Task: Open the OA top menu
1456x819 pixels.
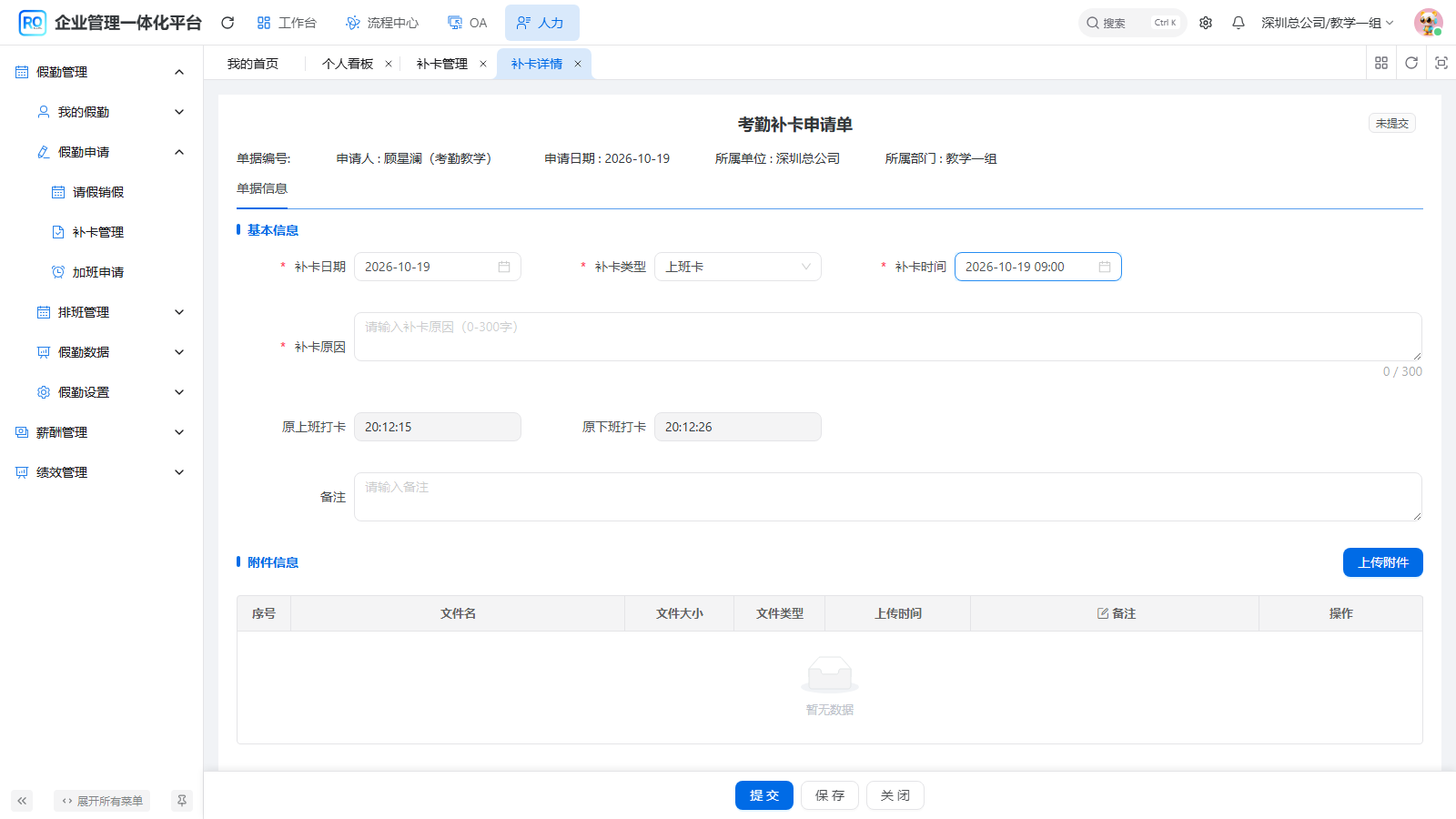Action: [468, 23]
